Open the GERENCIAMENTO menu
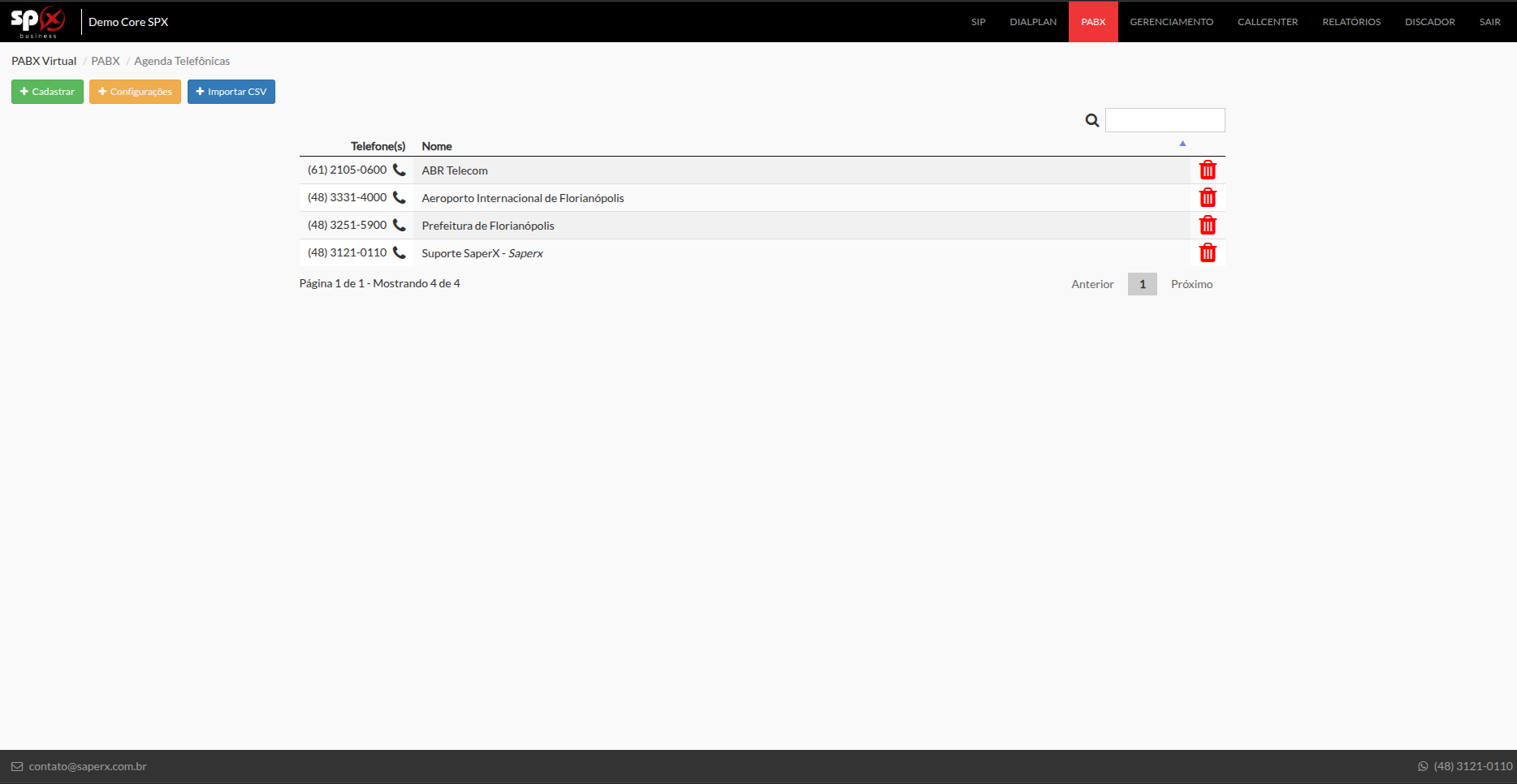The height and width of the screenshot is (784, 1517). coord(1171,22)
